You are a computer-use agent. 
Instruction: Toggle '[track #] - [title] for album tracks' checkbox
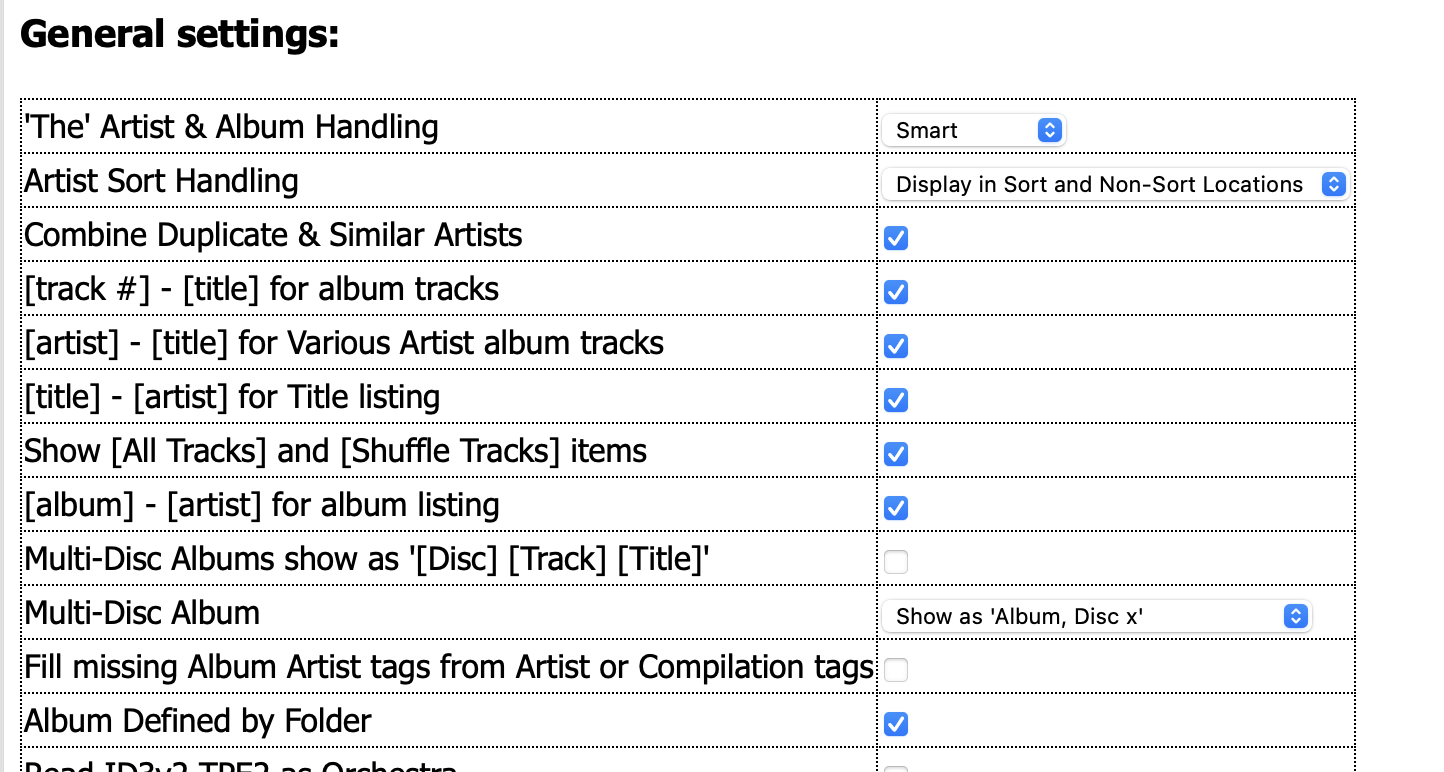896,292
